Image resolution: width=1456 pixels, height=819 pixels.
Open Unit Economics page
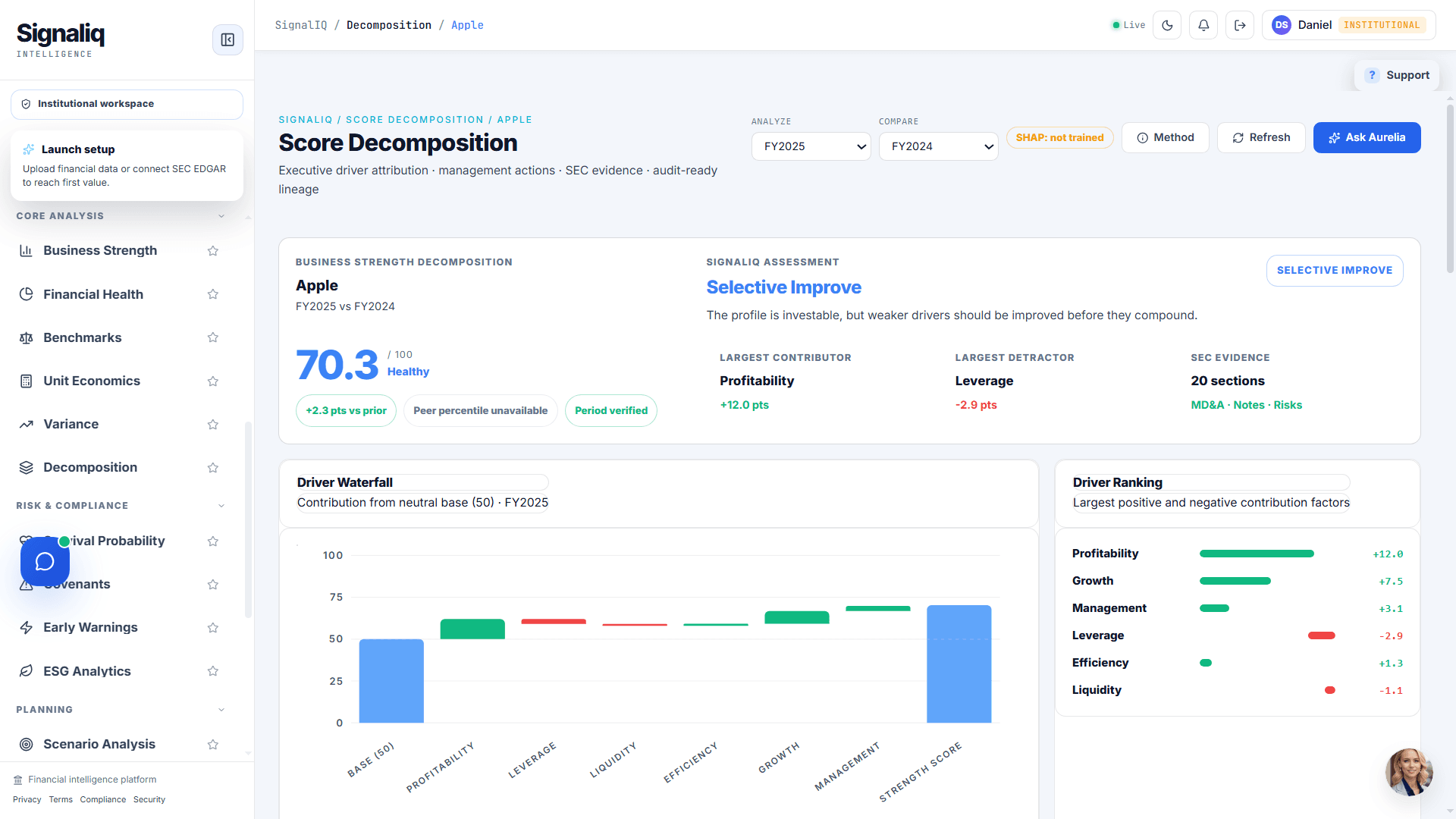pyautogui.click(x=92, y=381)
